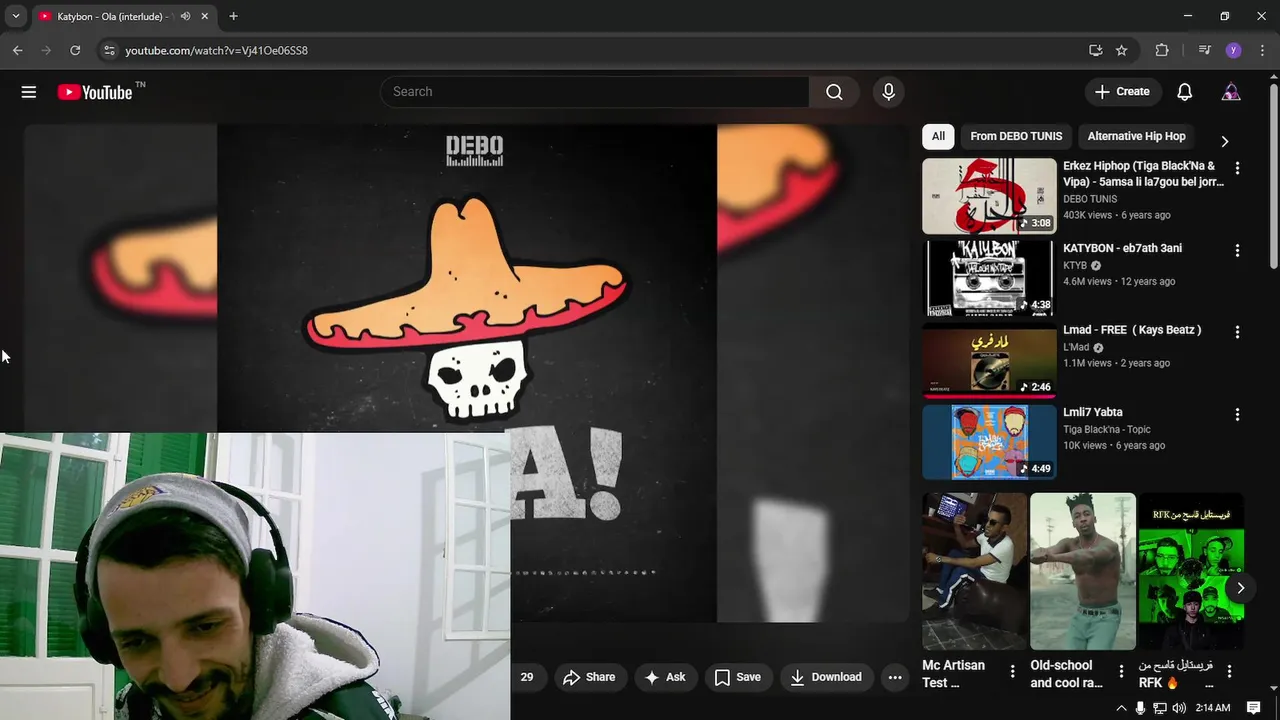
Task: Save video to playlist
Action: 738,677
